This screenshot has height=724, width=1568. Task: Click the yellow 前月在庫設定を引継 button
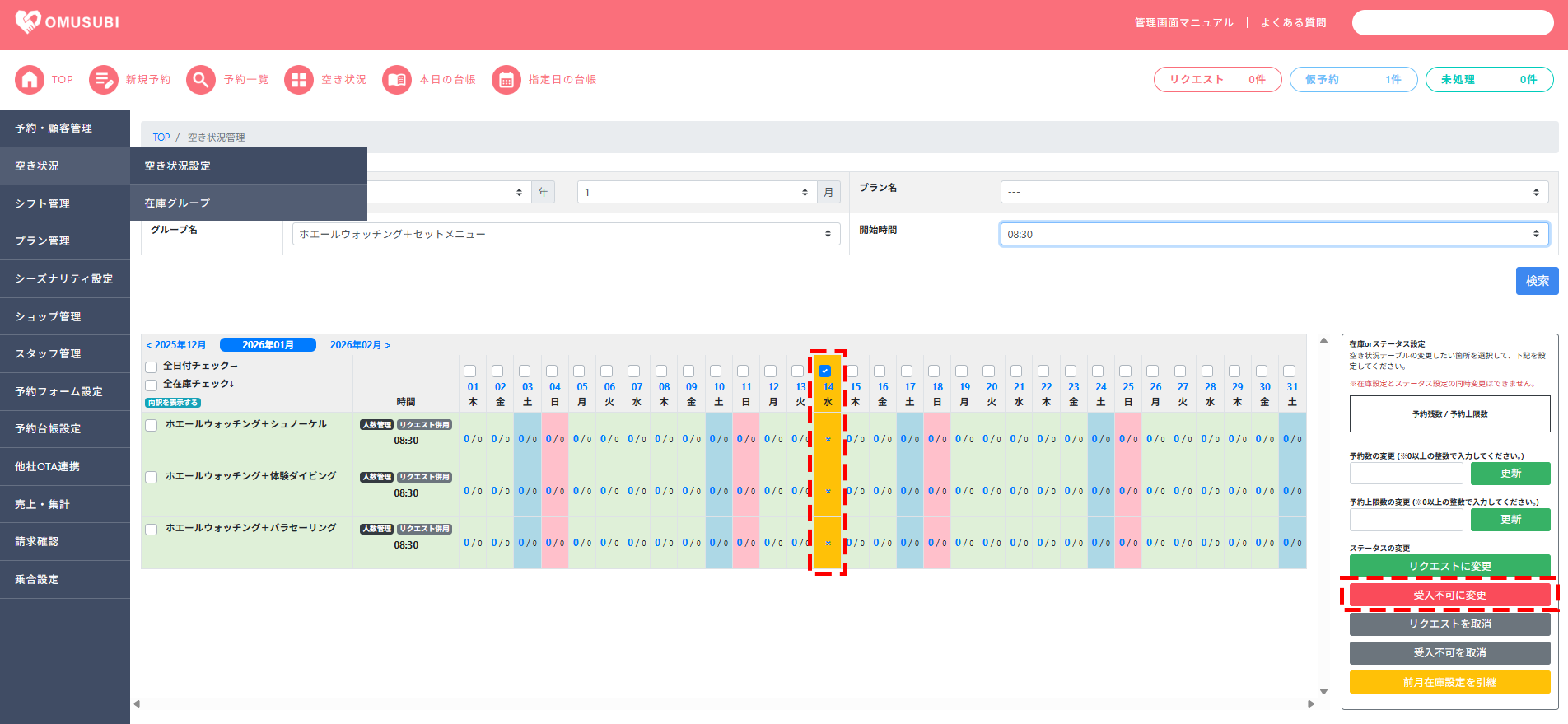1449,682
